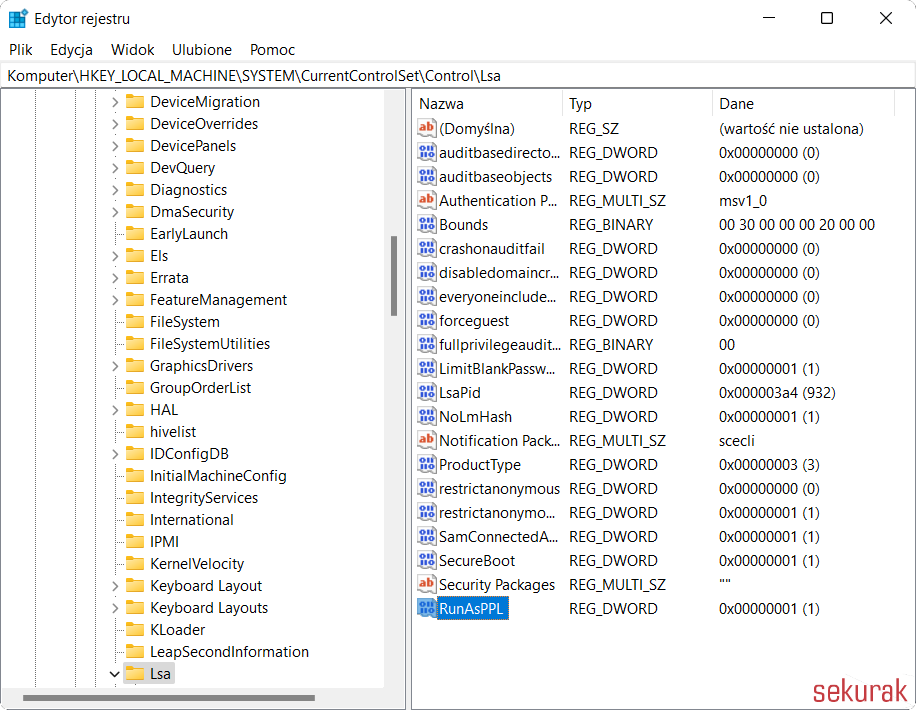This screenshot has width=916, height=710.
Task: Click the Lsa folder icon
Action: (x=135, y=673)
